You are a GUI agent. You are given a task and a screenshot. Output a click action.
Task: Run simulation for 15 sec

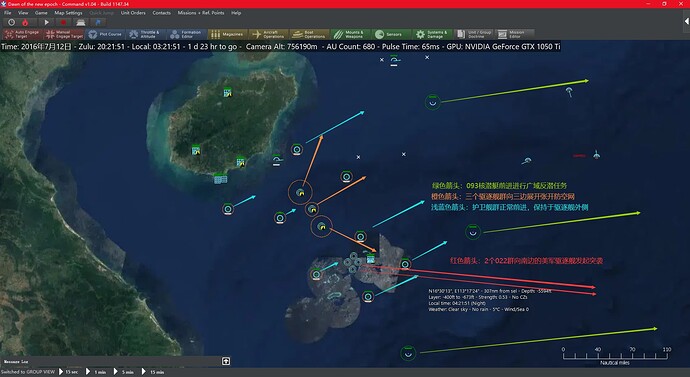(70, 372)
